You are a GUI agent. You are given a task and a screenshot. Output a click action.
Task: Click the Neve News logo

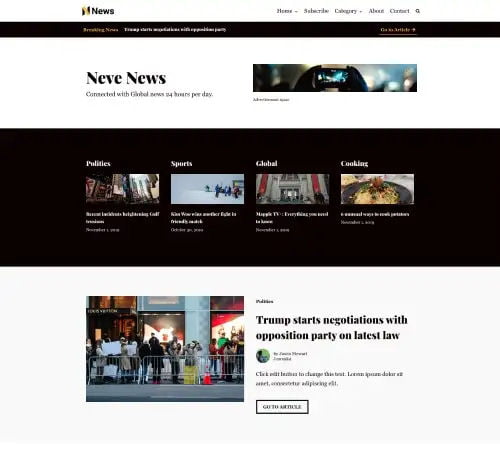coord(98,11)
